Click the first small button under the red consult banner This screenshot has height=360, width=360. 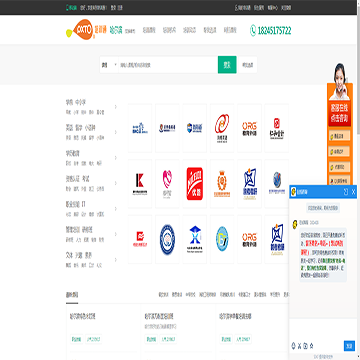click(339, 135)
